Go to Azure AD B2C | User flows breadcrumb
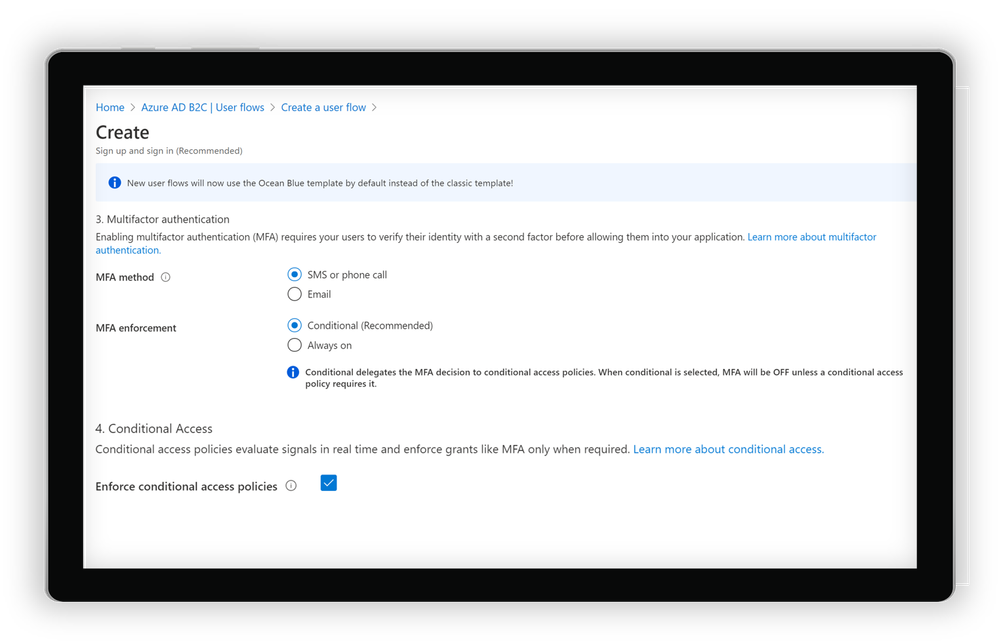 [203, 108]
